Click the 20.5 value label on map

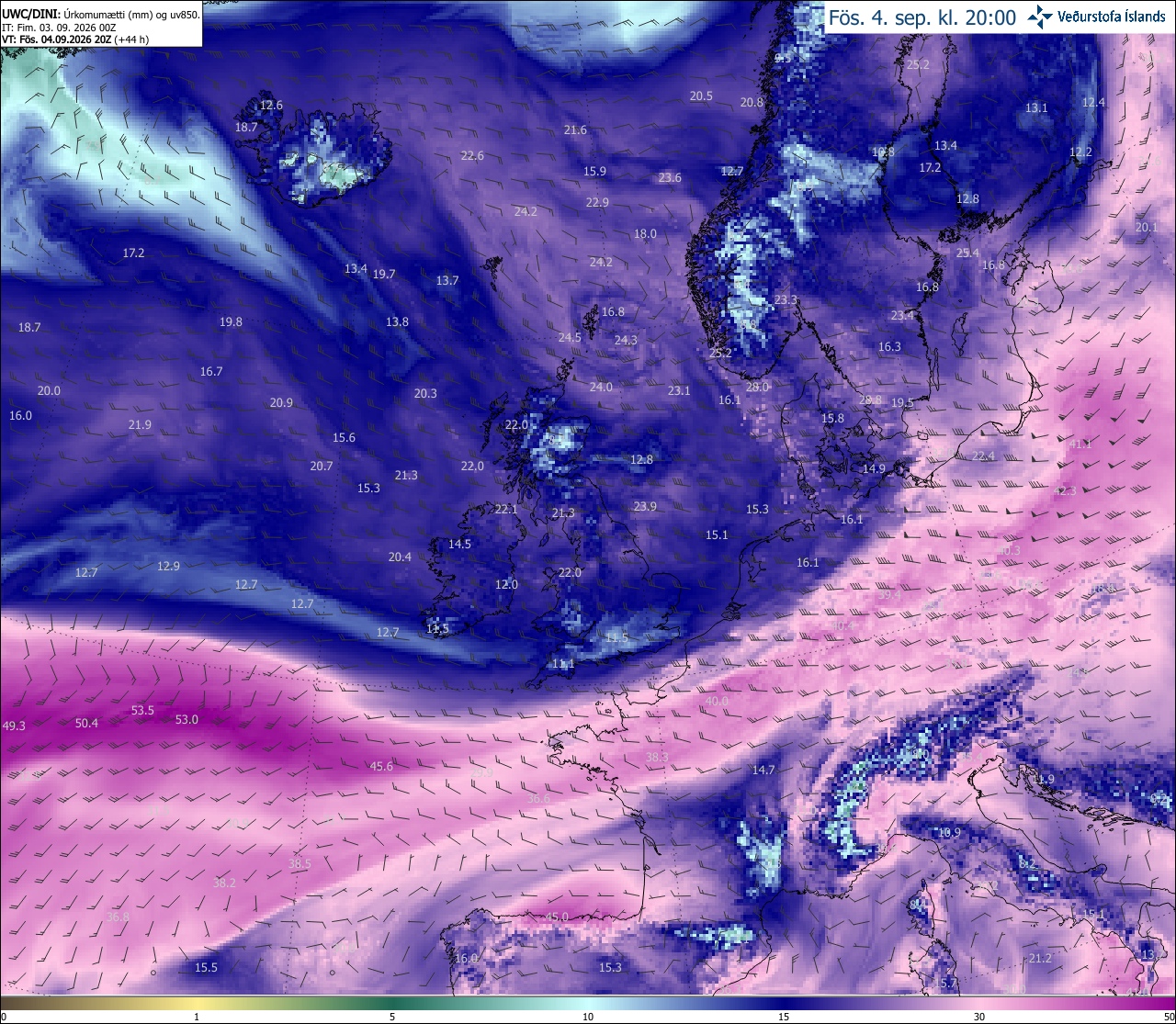pos(701,96)
